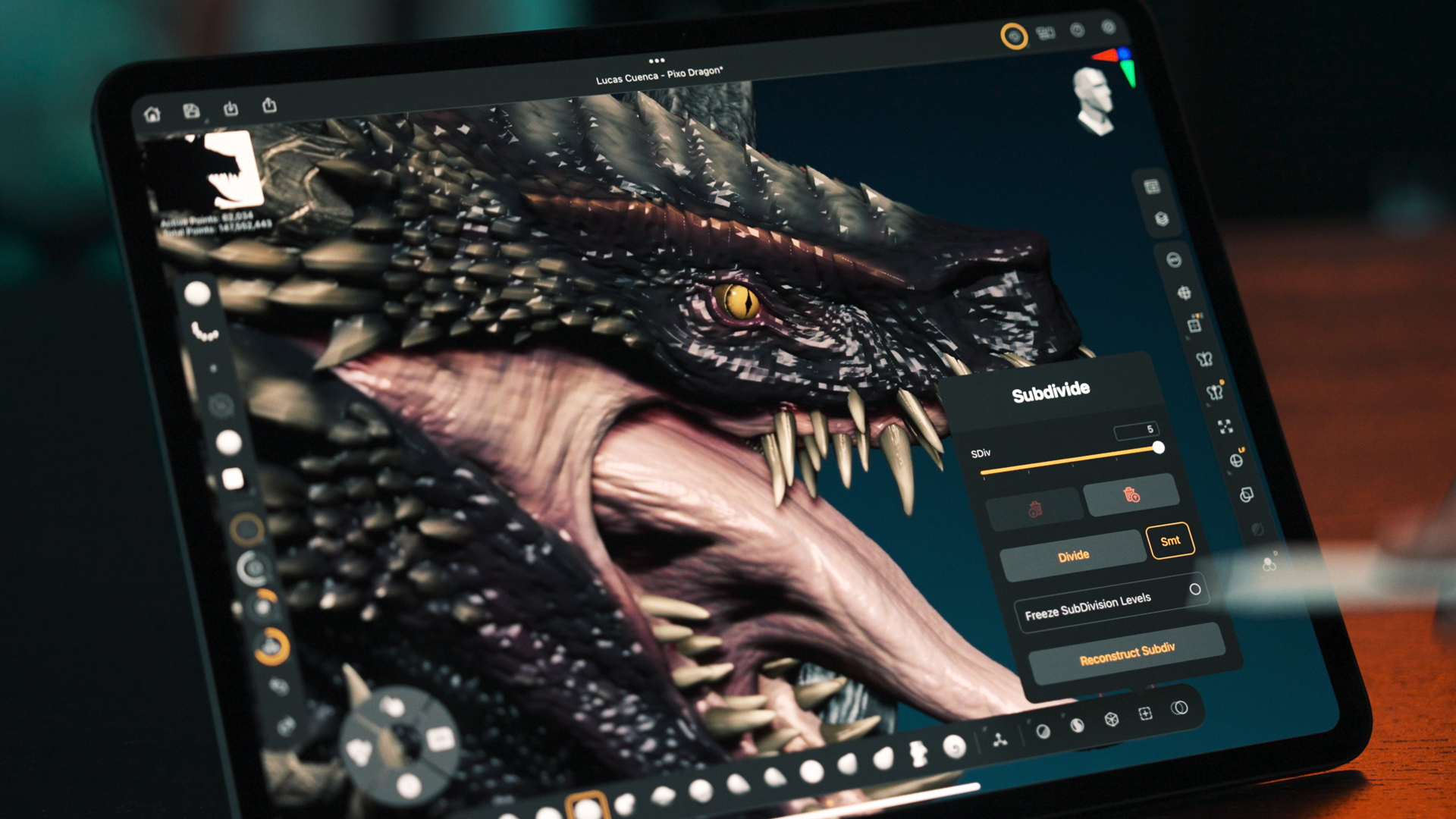This screenshot has width=1456, height=819.
Task: Click the Share/Export icon
Action: point(269,105)
